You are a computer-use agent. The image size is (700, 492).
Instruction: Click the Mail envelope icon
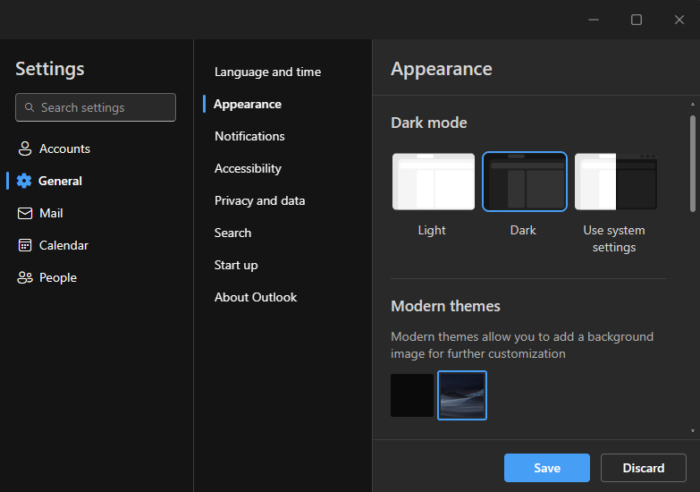[x=25, y=213]
